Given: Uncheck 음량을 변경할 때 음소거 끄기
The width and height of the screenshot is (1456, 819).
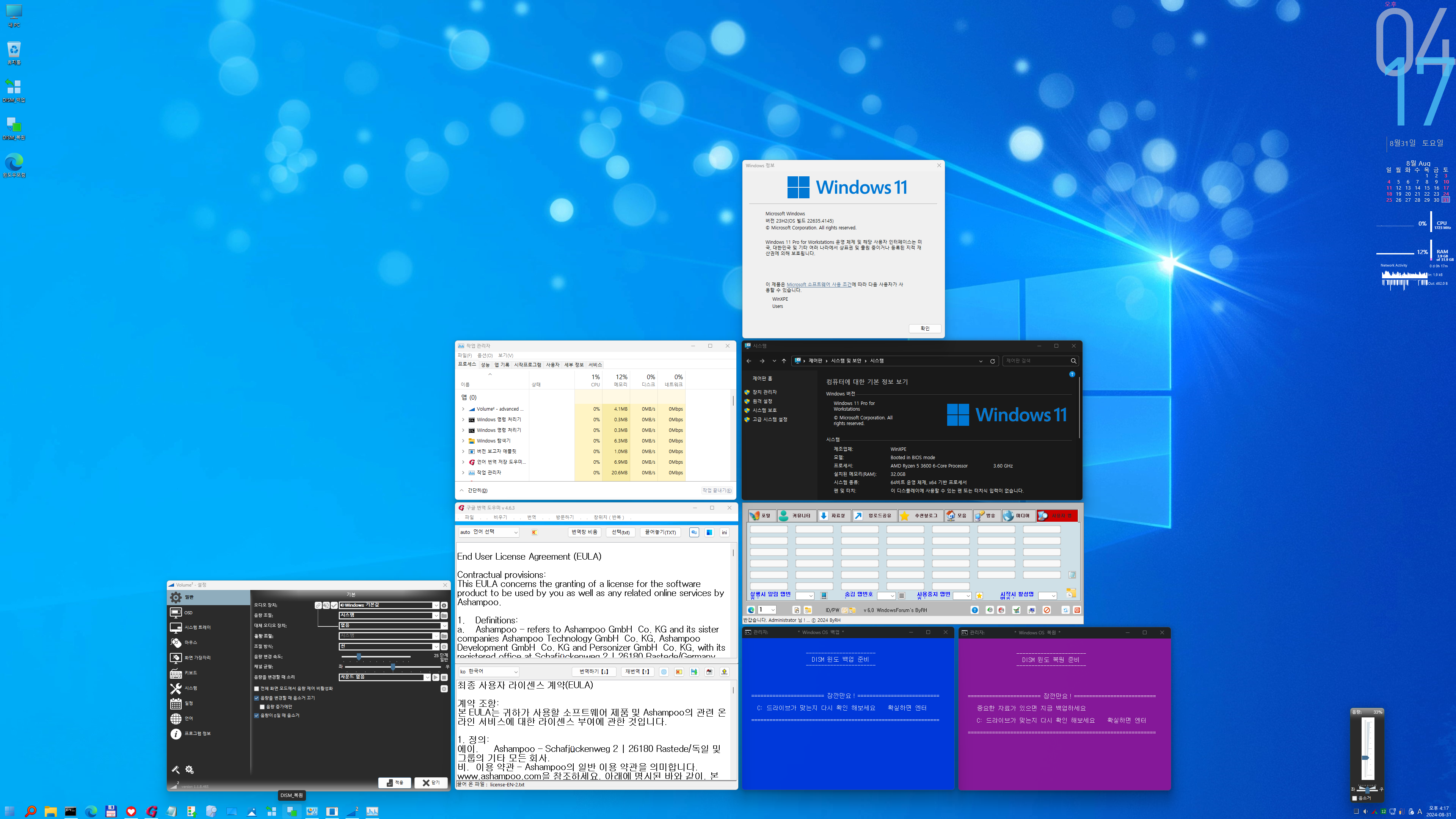Looking at the screenshot, I should [x=285, y=698].
